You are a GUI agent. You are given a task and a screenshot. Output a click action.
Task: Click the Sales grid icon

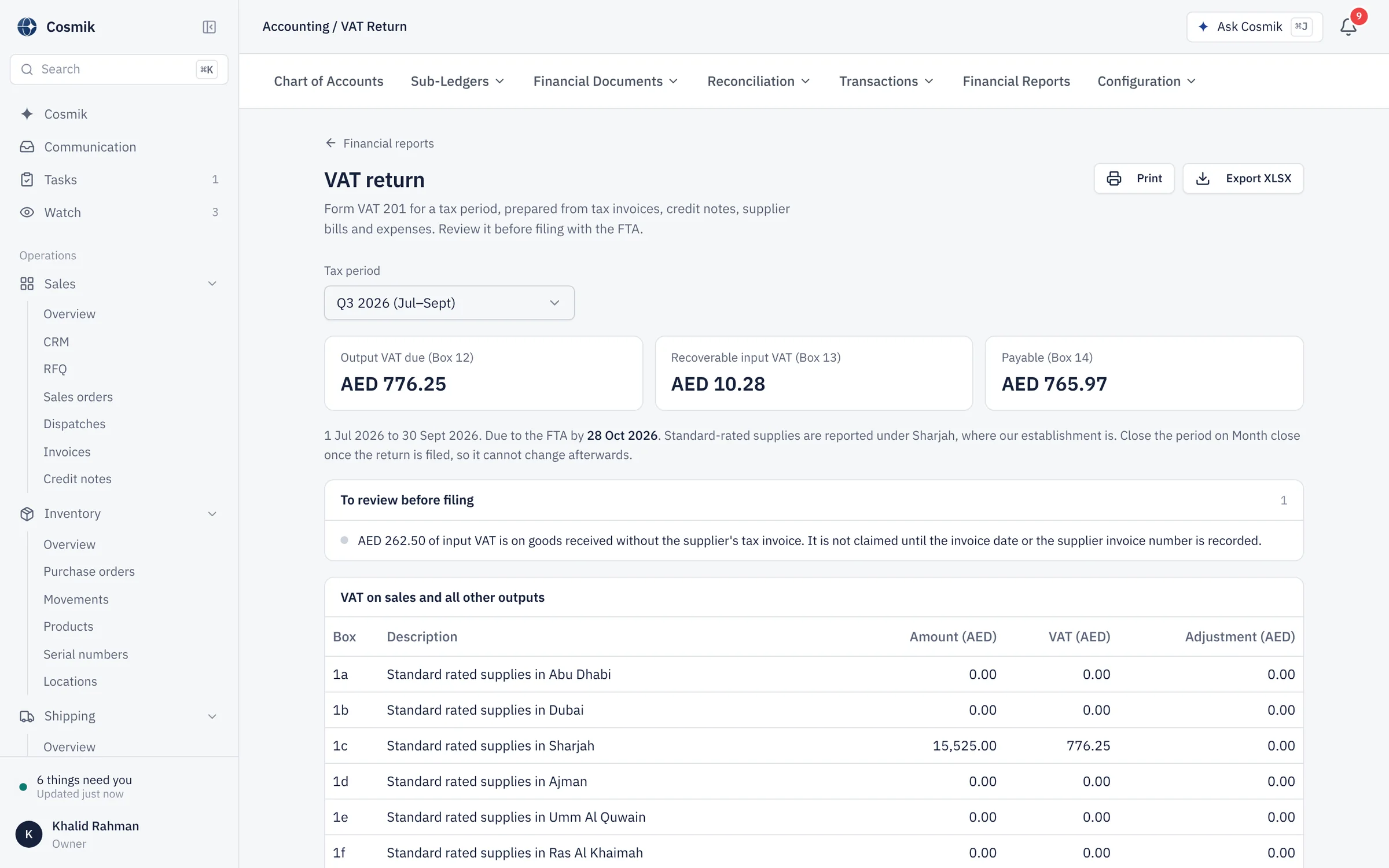click(27, 284)
